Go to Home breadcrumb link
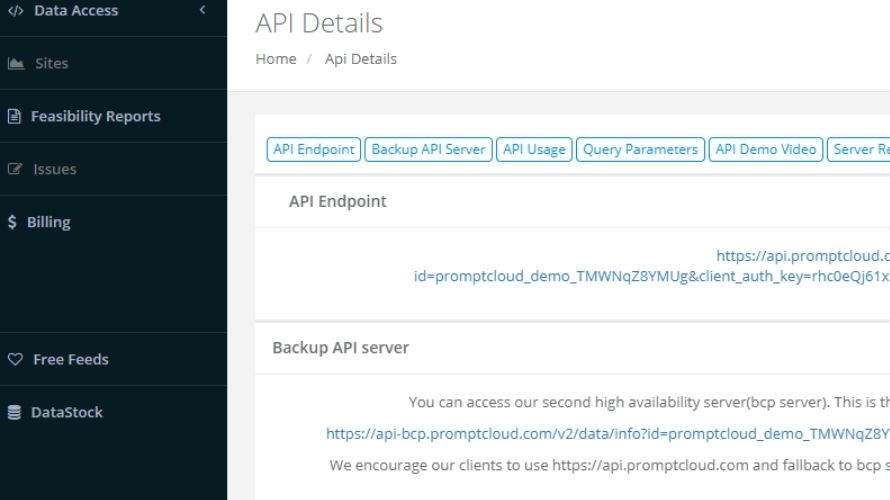Viewport: 890px width, 500px height. (x=276, y=59)
